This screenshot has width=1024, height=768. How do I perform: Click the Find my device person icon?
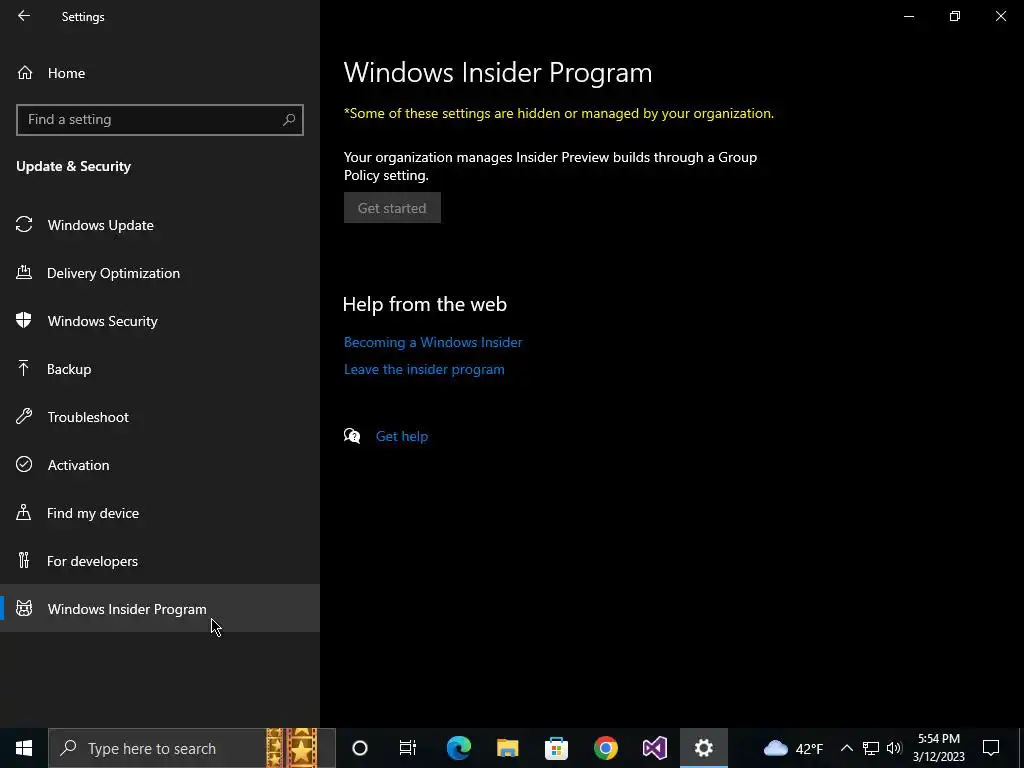(24, 512)
